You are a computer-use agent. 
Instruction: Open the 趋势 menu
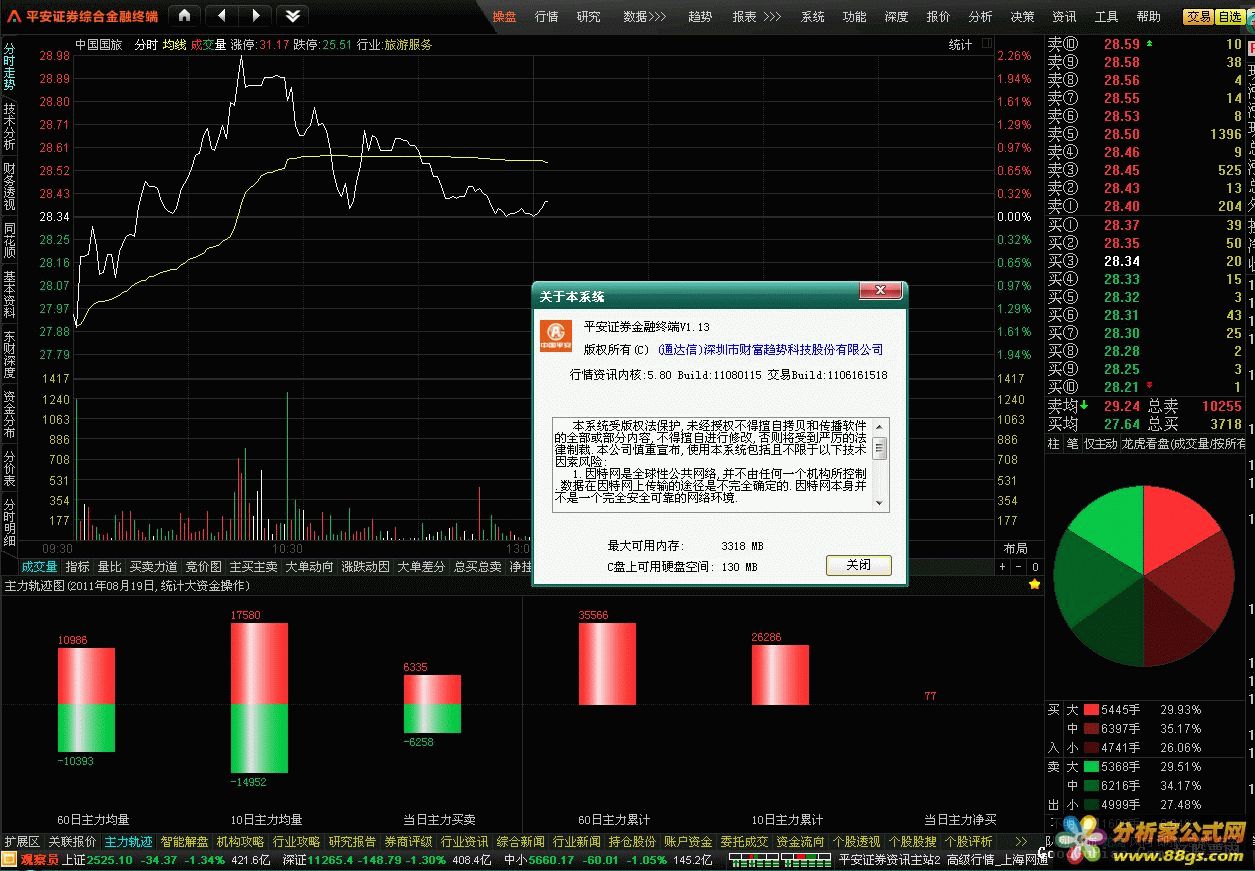pyautogui.click(x=700, y=17)
